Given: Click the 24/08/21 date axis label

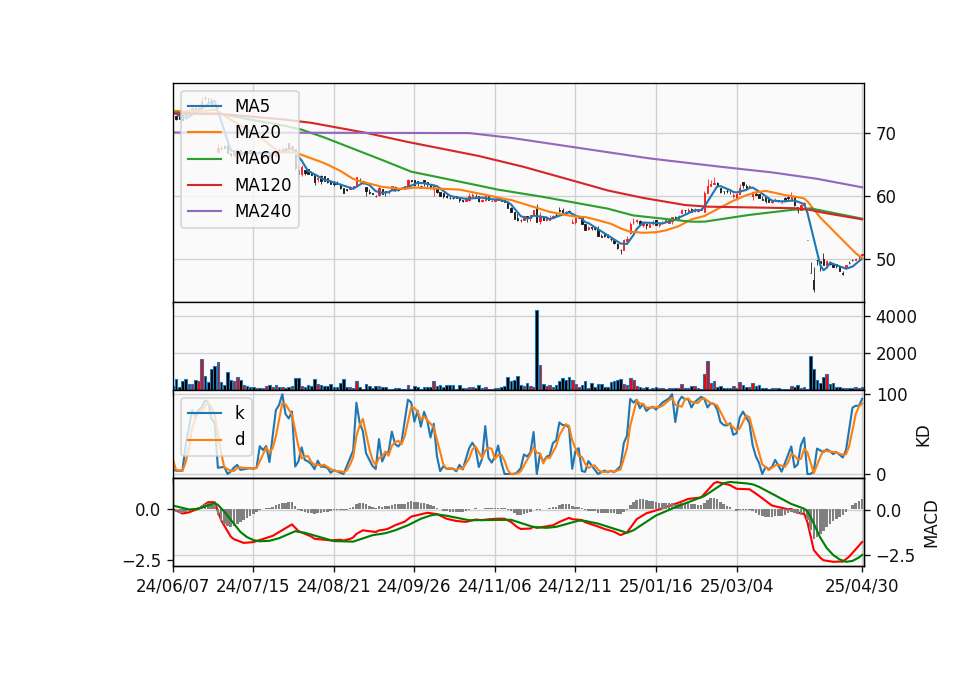Looking at the screenshot, I should 334,586.
